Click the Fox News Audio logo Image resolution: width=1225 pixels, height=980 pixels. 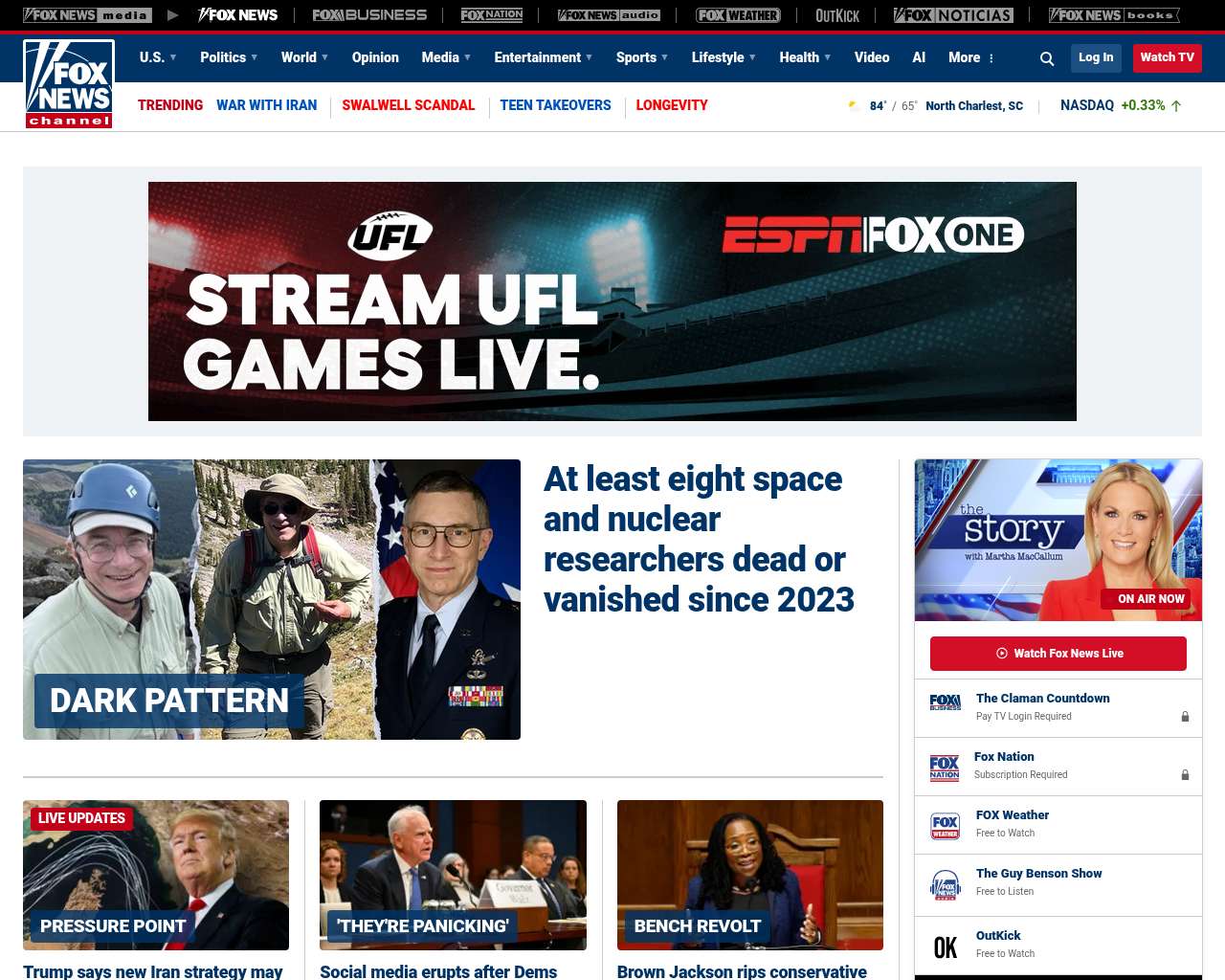(609, 15)
